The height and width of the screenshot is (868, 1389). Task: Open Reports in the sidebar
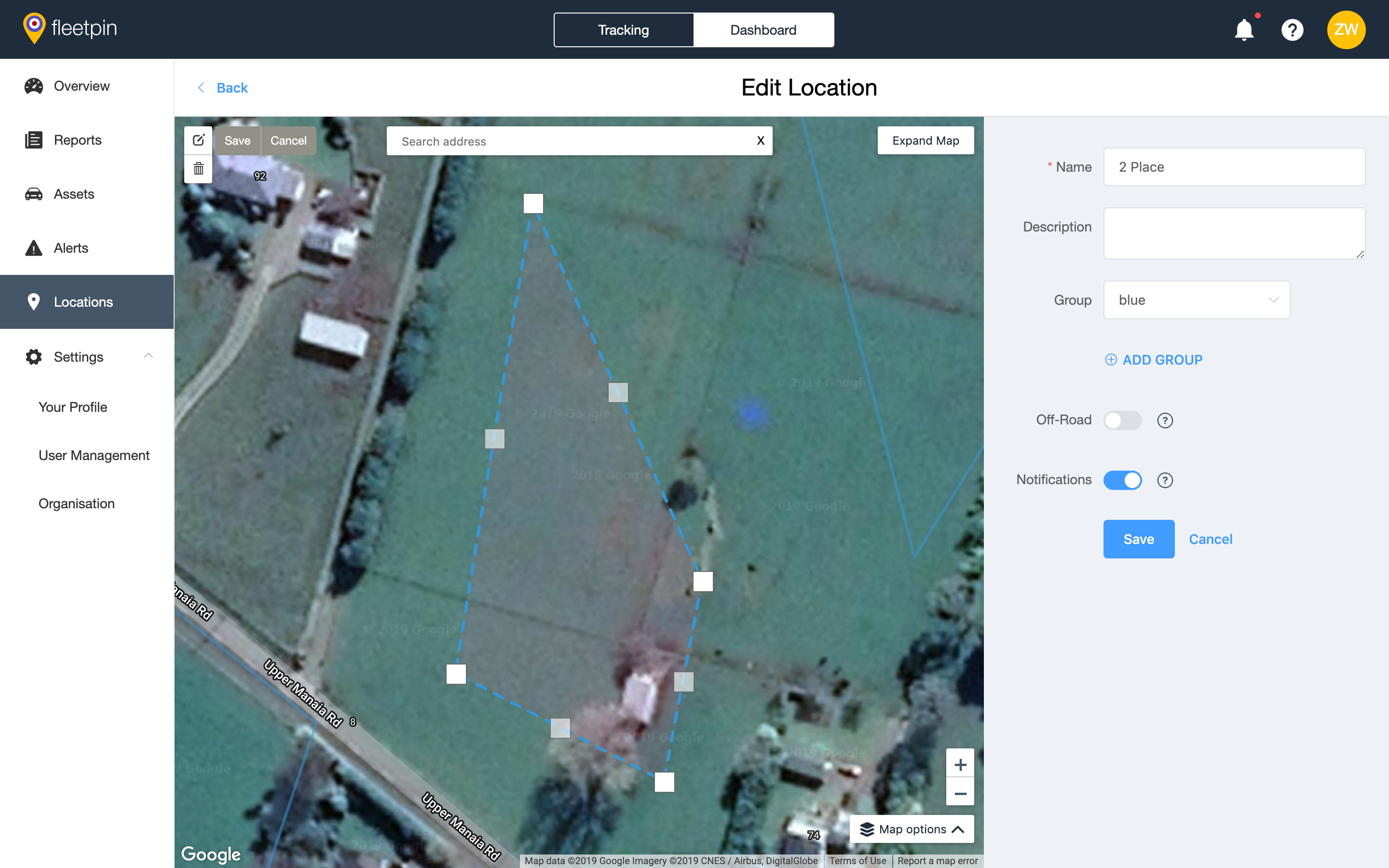click(87, 140)
